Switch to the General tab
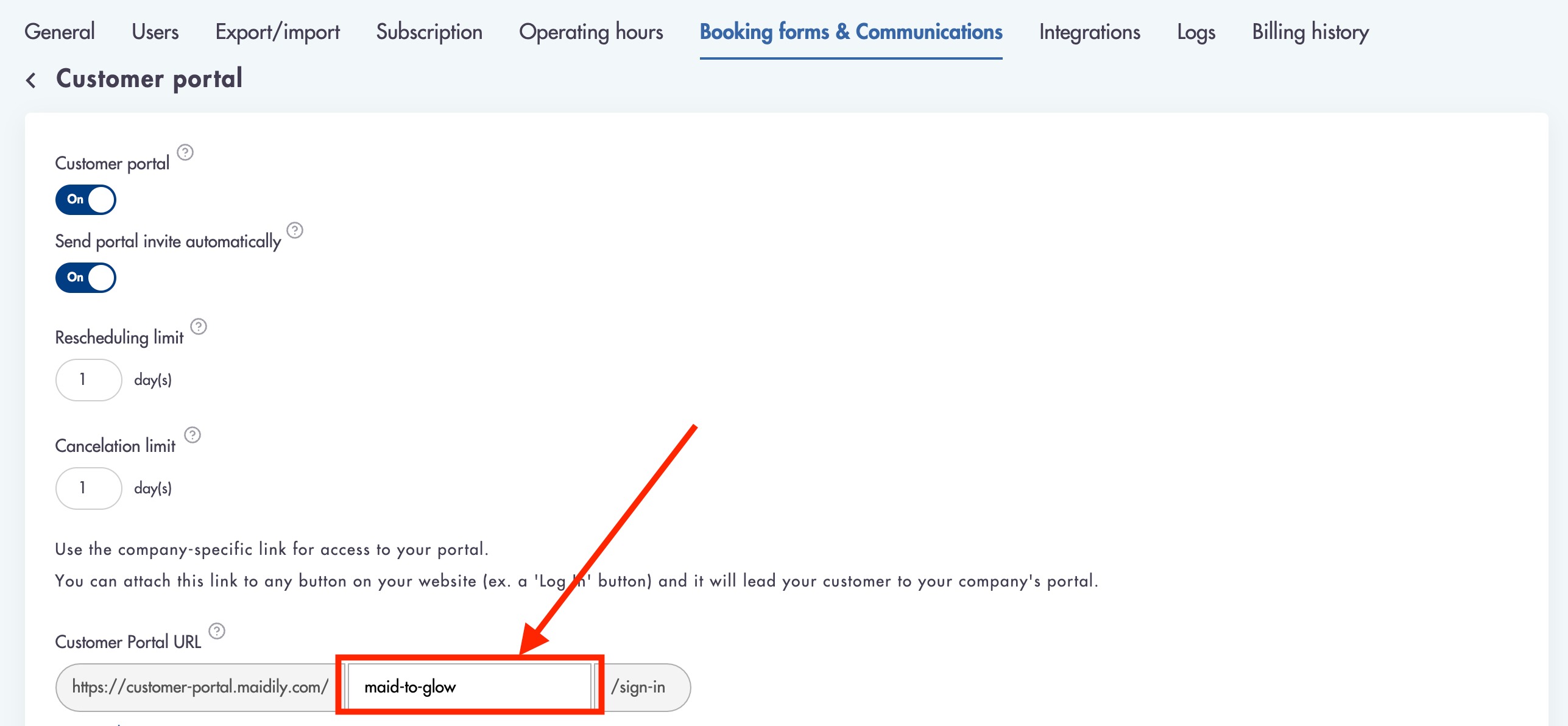The image size is (1568, 726). (x=60, y=32)
